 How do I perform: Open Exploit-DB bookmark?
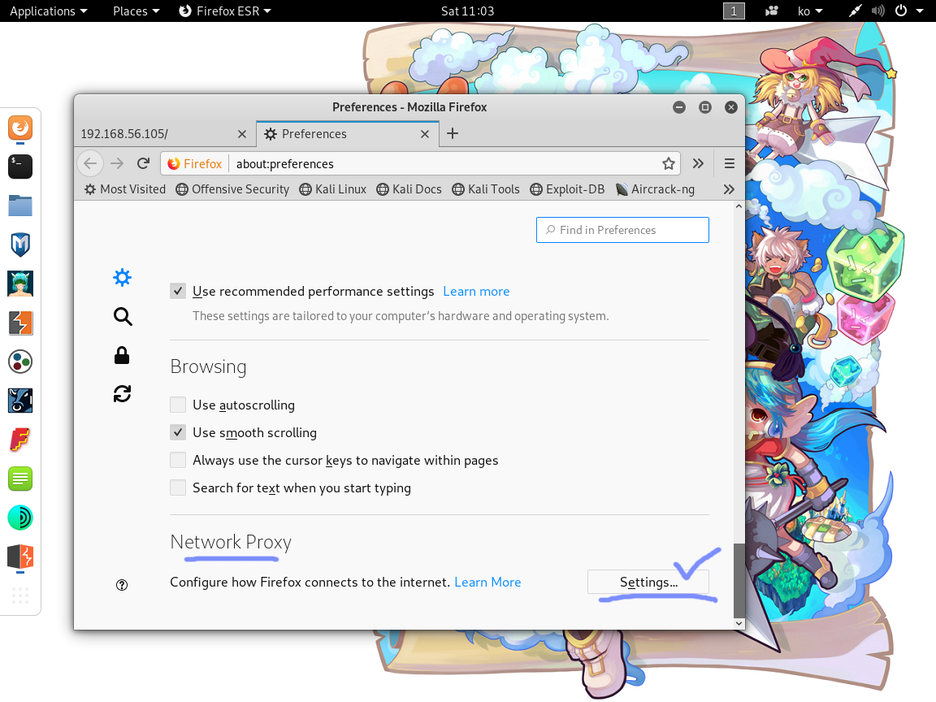coord(568,189)
